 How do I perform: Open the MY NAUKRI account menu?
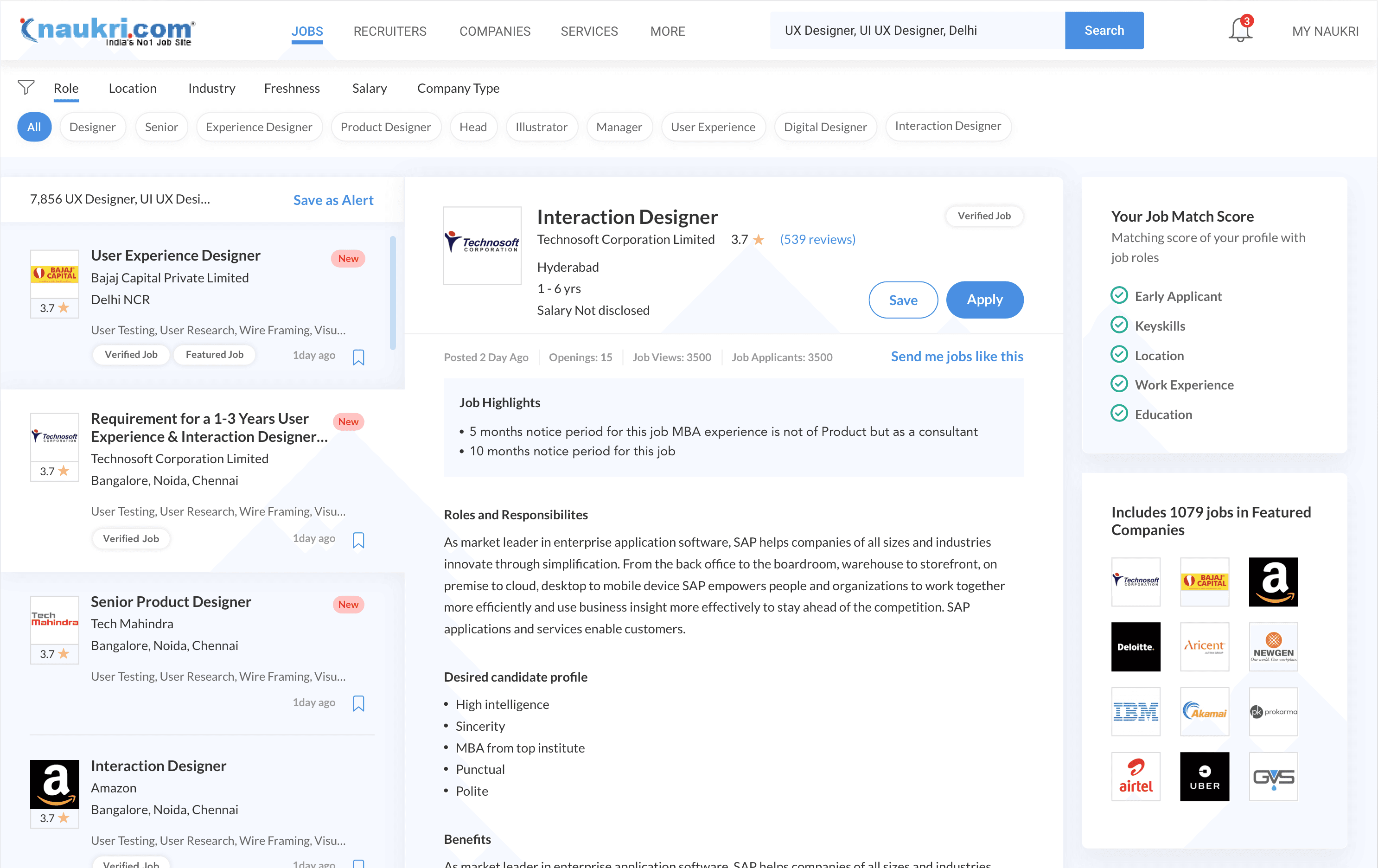coord(1324,31)
